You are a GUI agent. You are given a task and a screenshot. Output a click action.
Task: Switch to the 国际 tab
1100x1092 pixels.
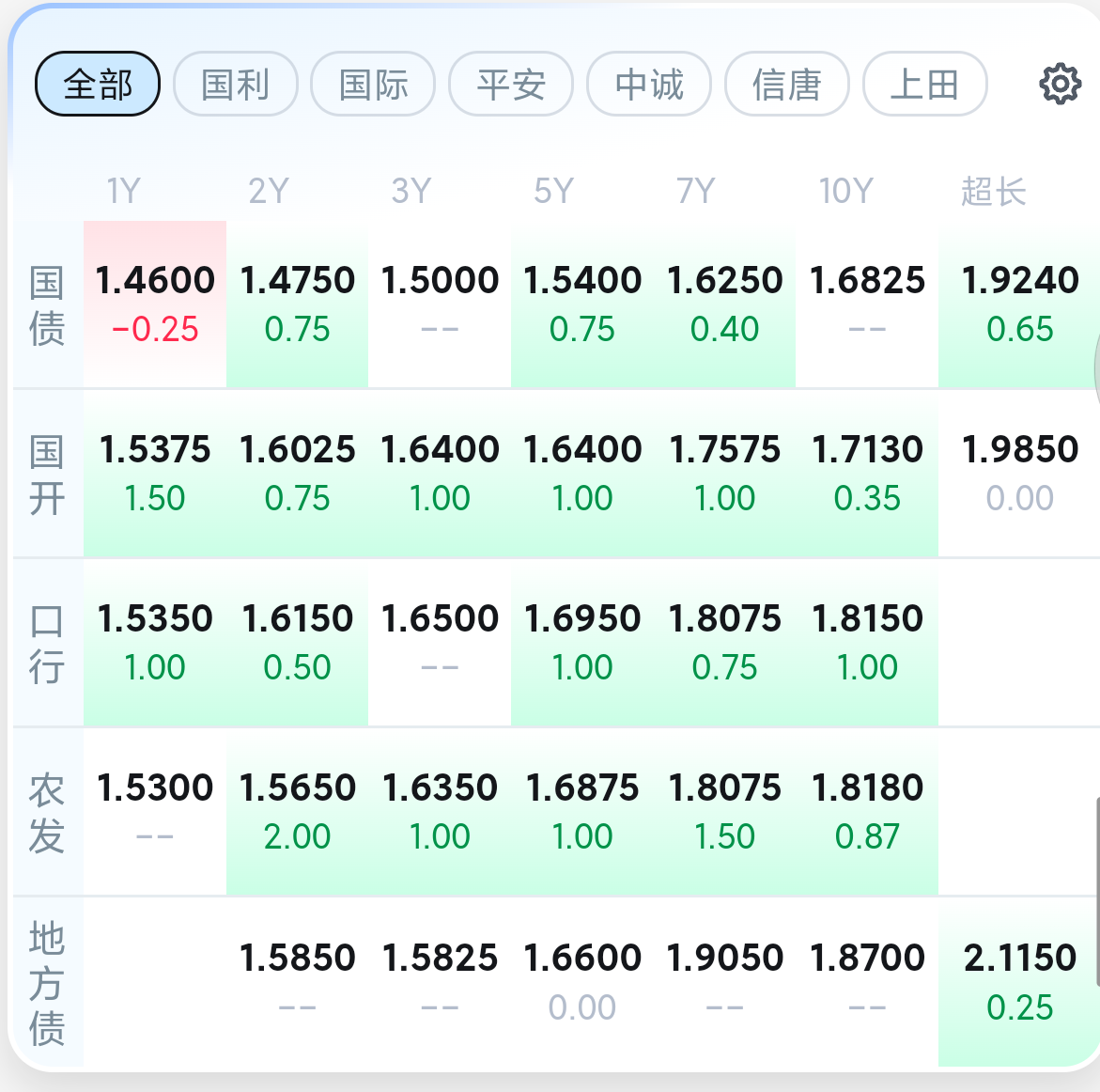[x=373, y=85]
